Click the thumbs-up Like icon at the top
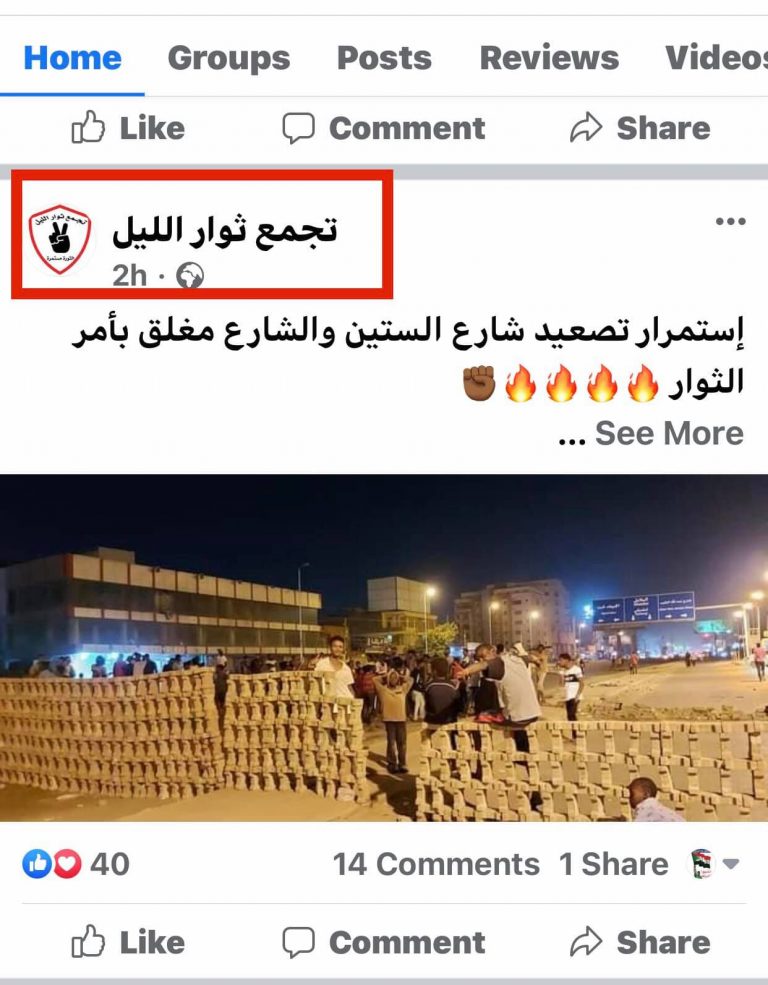Image resolution: width=768 pixels, height=985 pixels. [88, 128]
